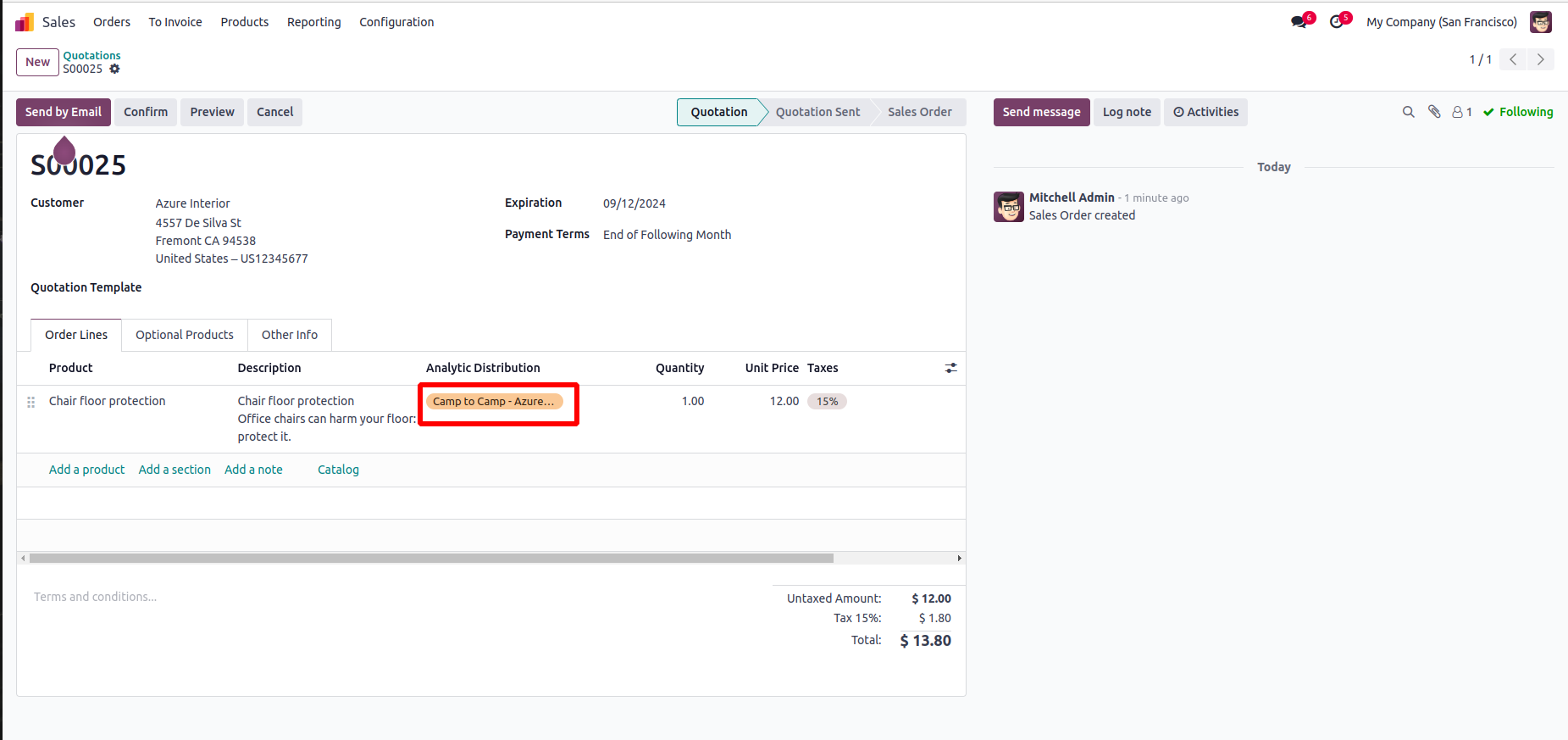Viewport: 1568px width, 740px height.
Task: Click Add a note link
Action: point(254,470)
